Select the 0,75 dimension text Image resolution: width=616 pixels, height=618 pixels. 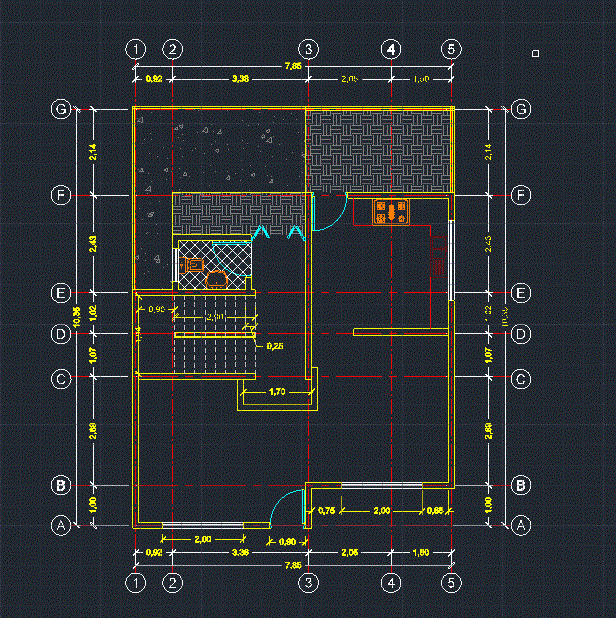tap(326, 511)
